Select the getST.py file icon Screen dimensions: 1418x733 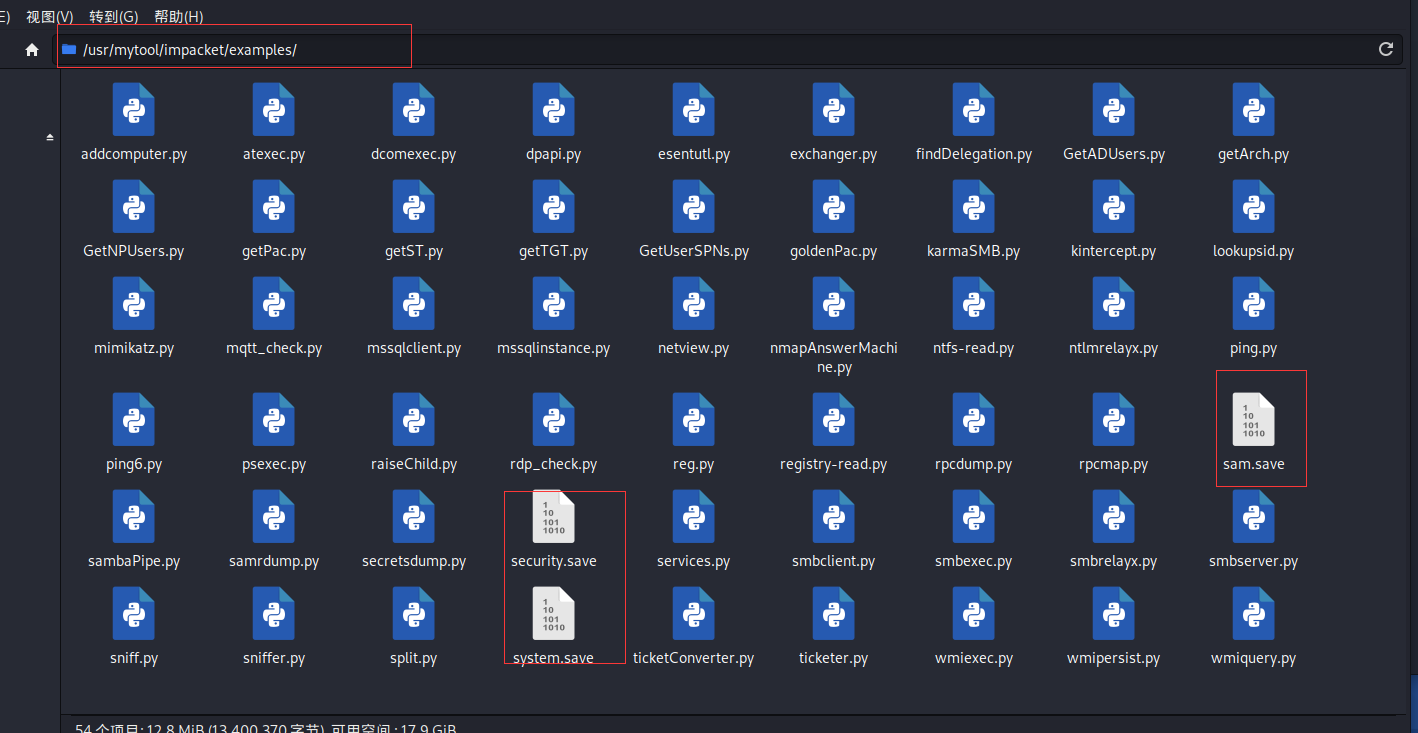[x=414, y=207]
